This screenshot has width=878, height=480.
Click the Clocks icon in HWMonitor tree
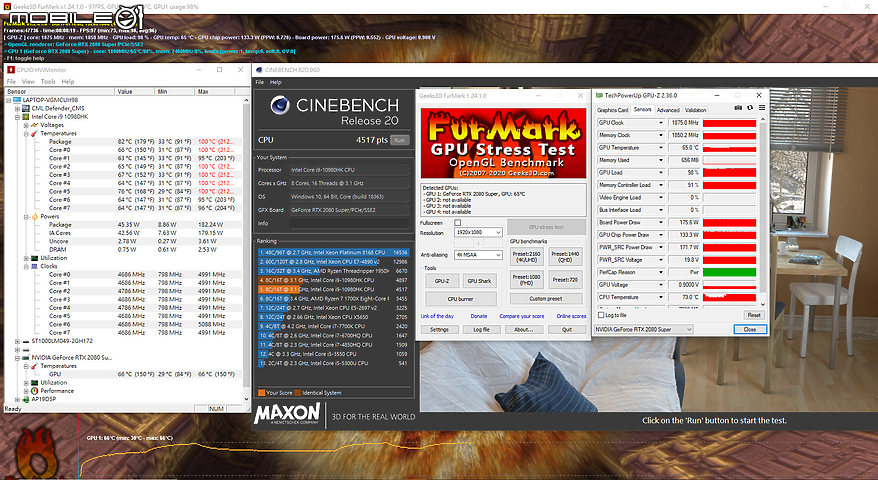coord(35,267)
